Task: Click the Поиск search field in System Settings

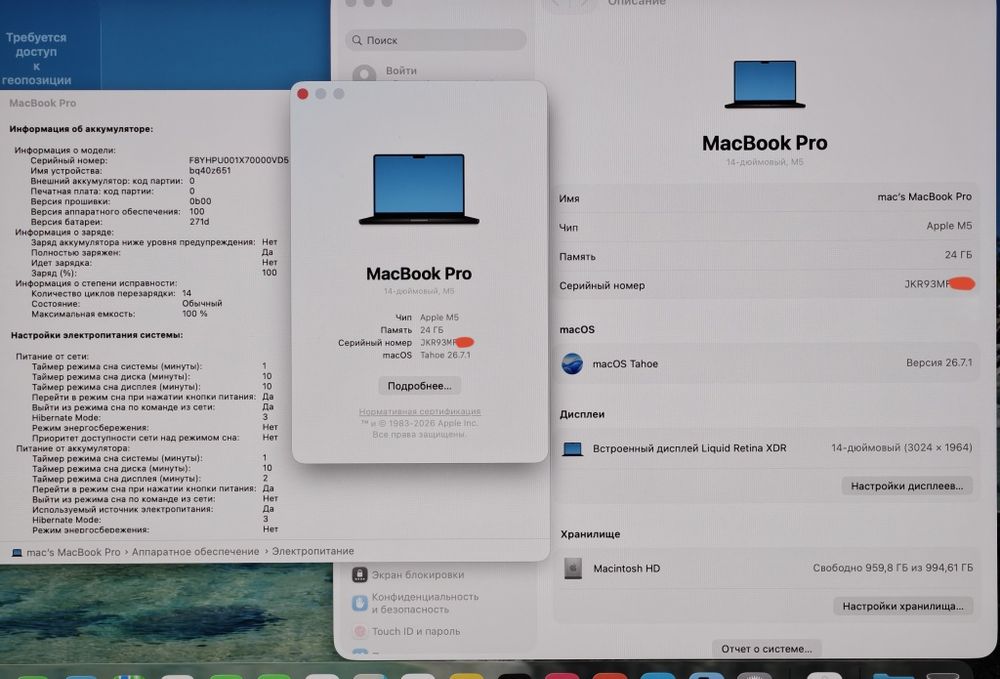Action: 436,40
